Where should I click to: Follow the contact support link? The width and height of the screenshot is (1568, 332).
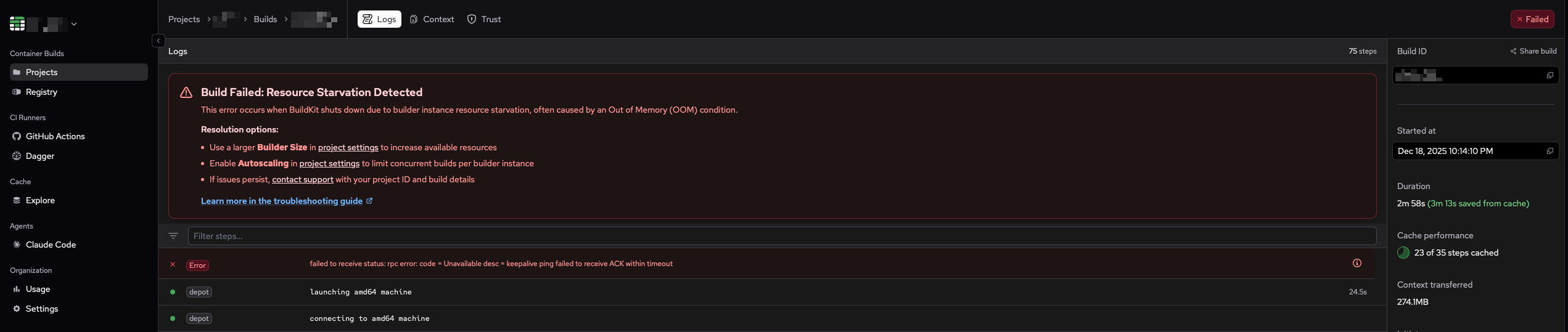[x=302, y=179]
